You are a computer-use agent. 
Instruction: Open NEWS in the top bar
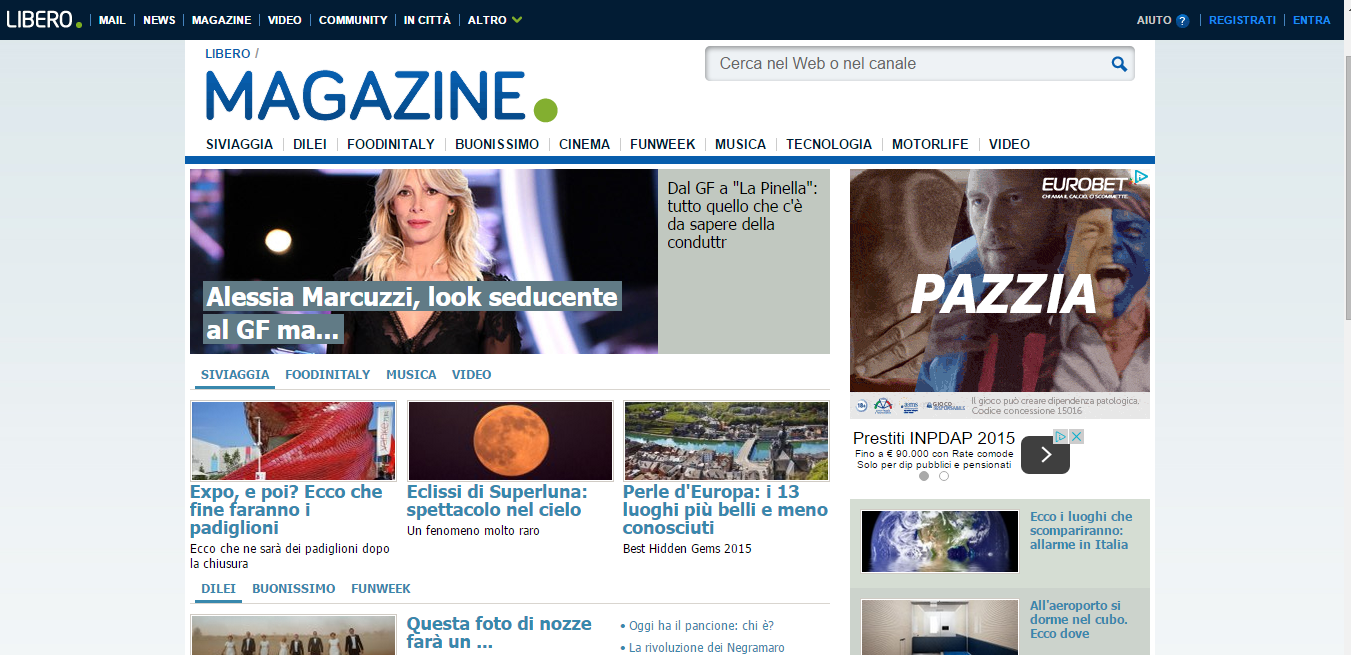pyautogui.click(x=159, y=20)
